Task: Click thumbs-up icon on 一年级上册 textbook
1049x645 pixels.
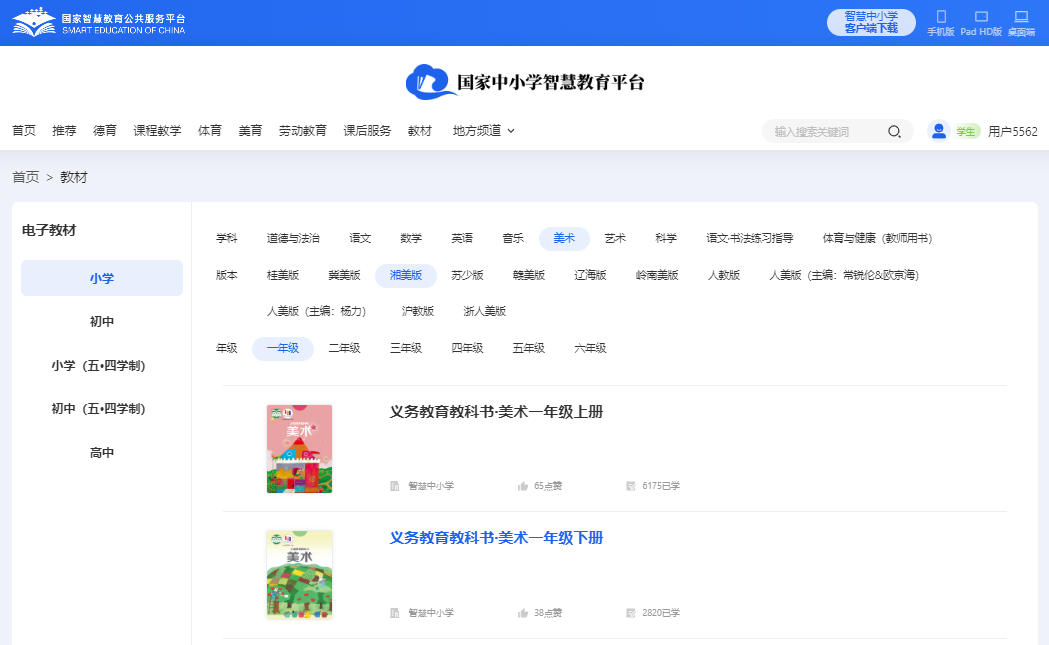Action: point(522,486)
